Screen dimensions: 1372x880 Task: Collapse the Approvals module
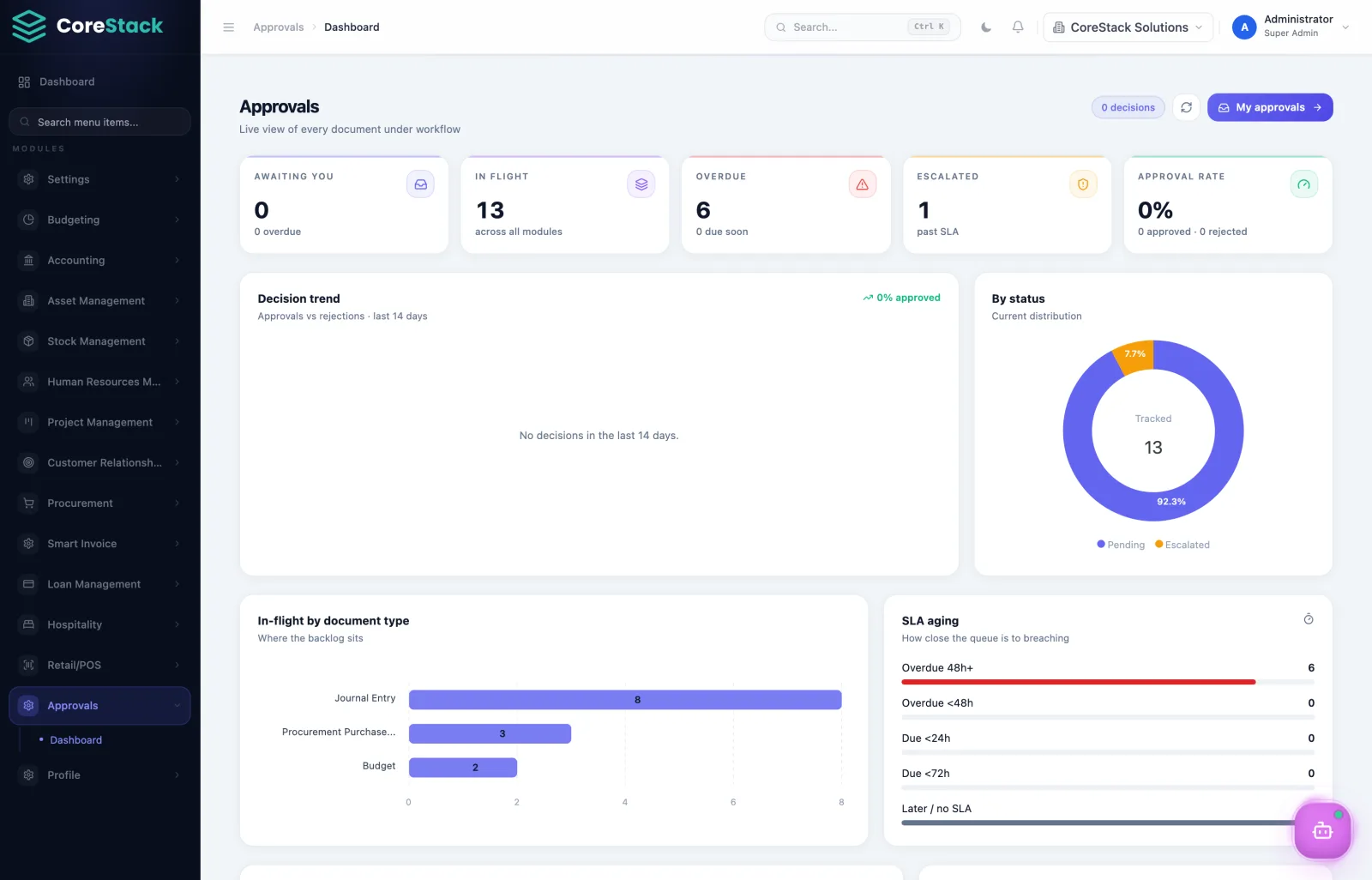(99, 706)
